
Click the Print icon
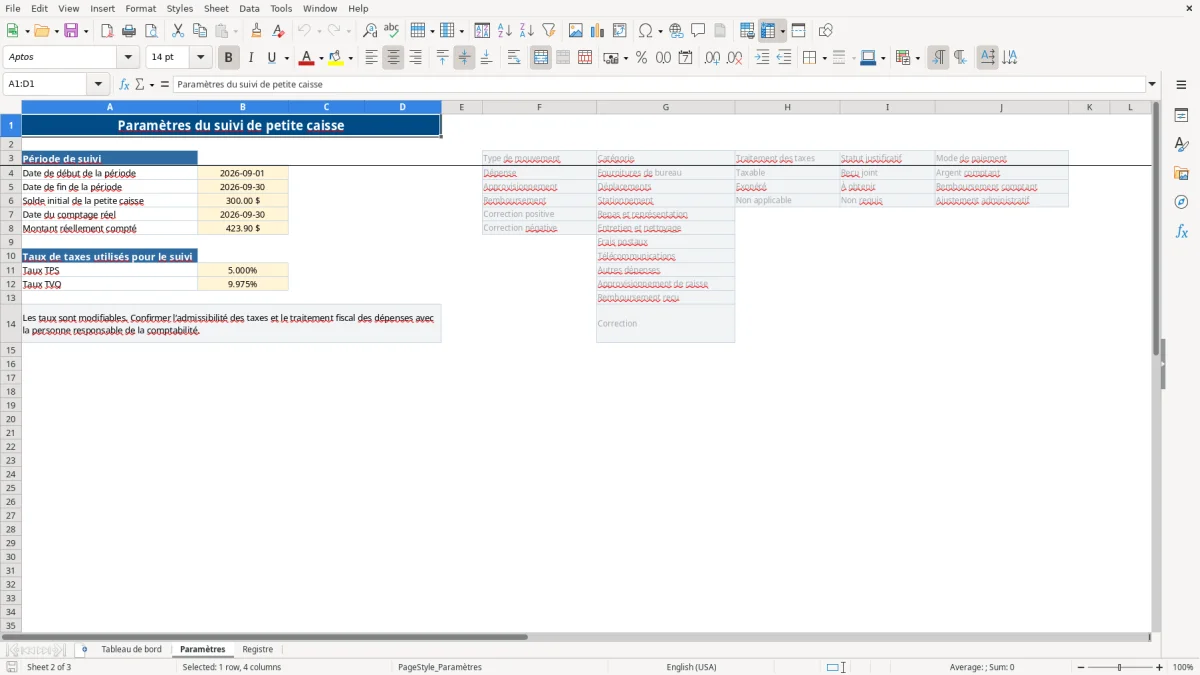point(129,31)
